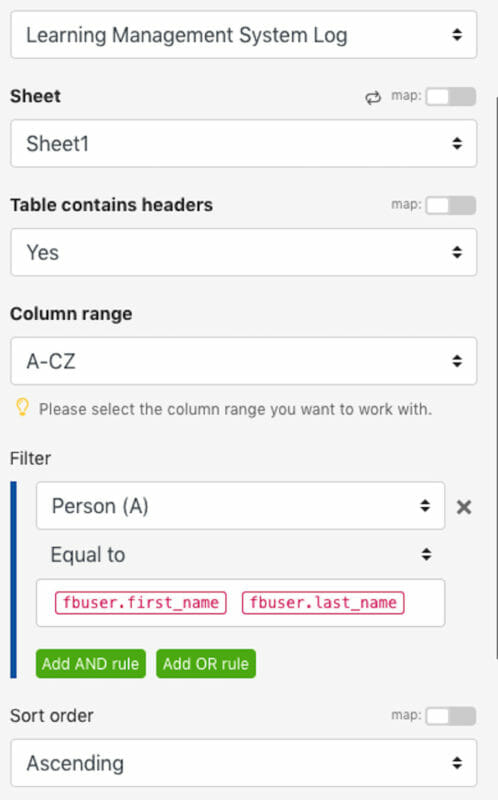498x800 pixels.
Task: Click the Add OR rule button
Action: point(206,663)
